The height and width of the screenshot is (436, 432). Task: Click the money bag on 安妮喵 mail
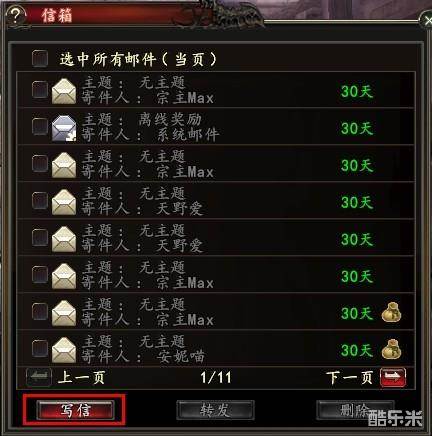tap(391, 349)
